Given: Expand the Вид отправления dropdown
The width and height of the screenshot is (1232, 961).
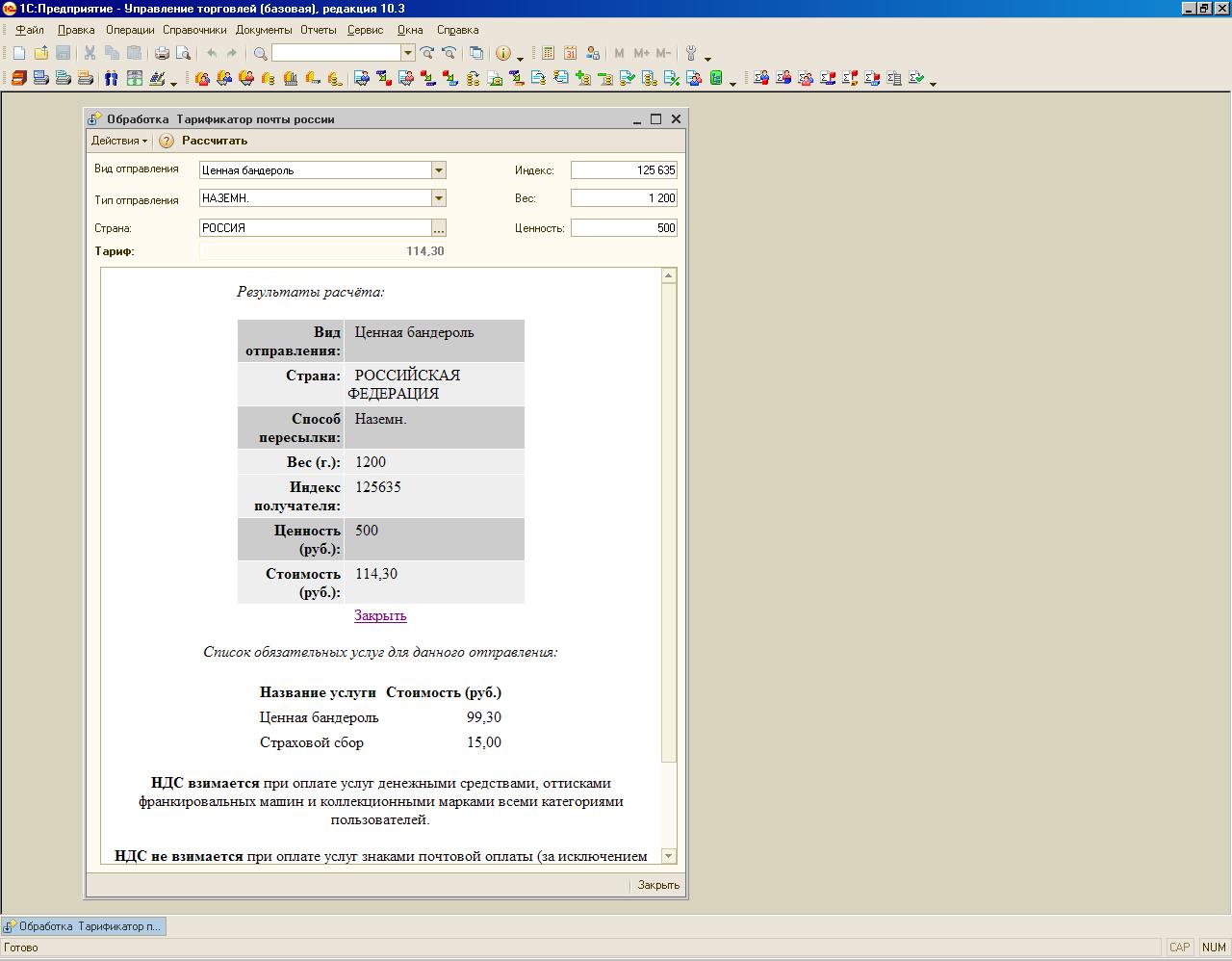Looking at the screenshot, I should point(438,170).
